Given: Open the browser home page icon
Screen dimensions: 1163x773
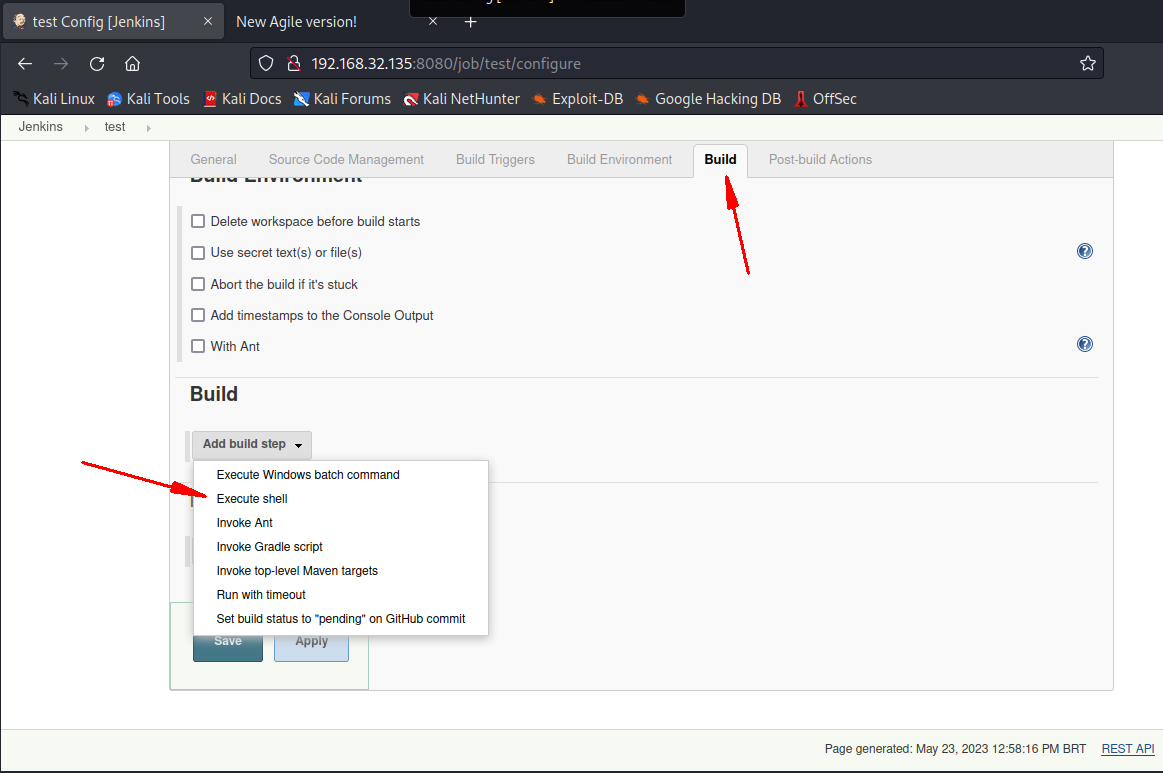Looking at the screenshot, I should point(133,64).
